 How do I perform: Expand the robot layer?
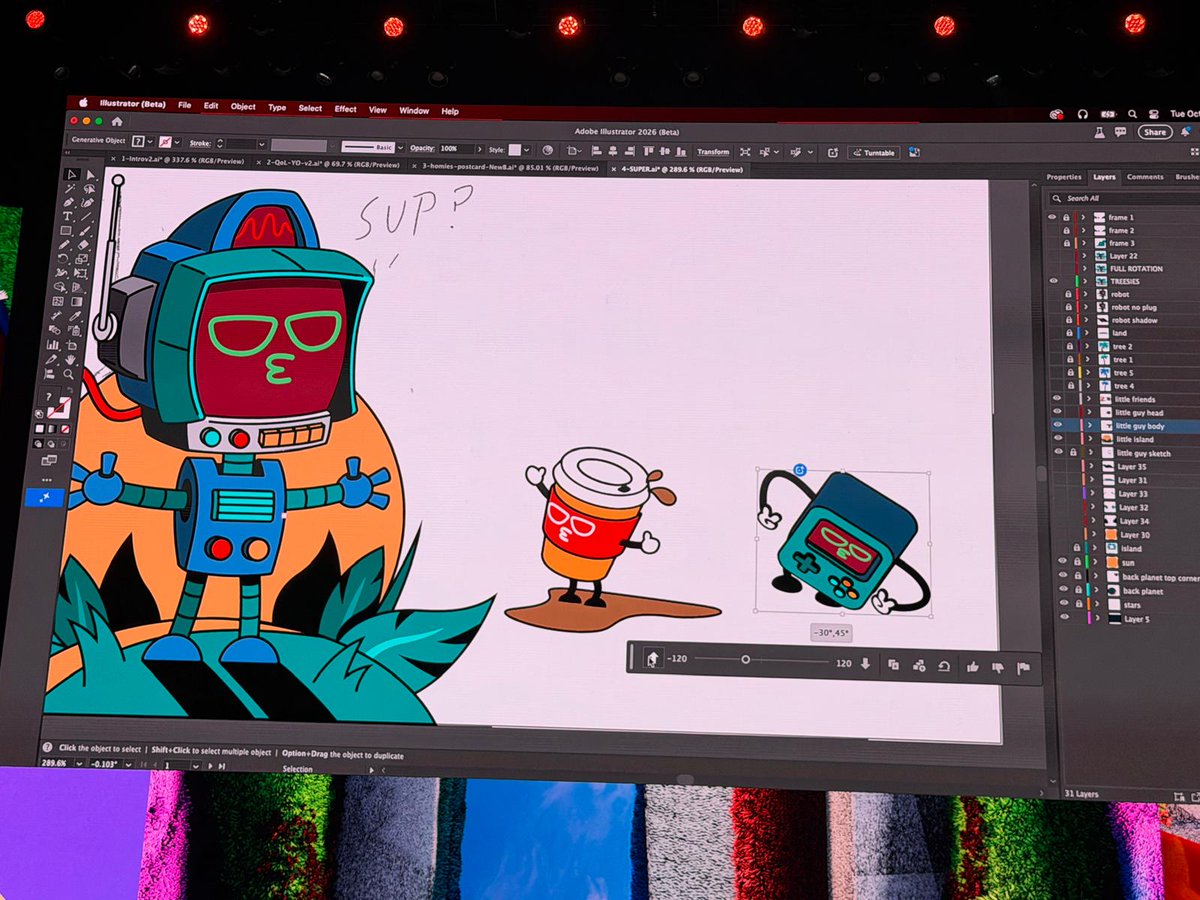tap(1087, 294)
